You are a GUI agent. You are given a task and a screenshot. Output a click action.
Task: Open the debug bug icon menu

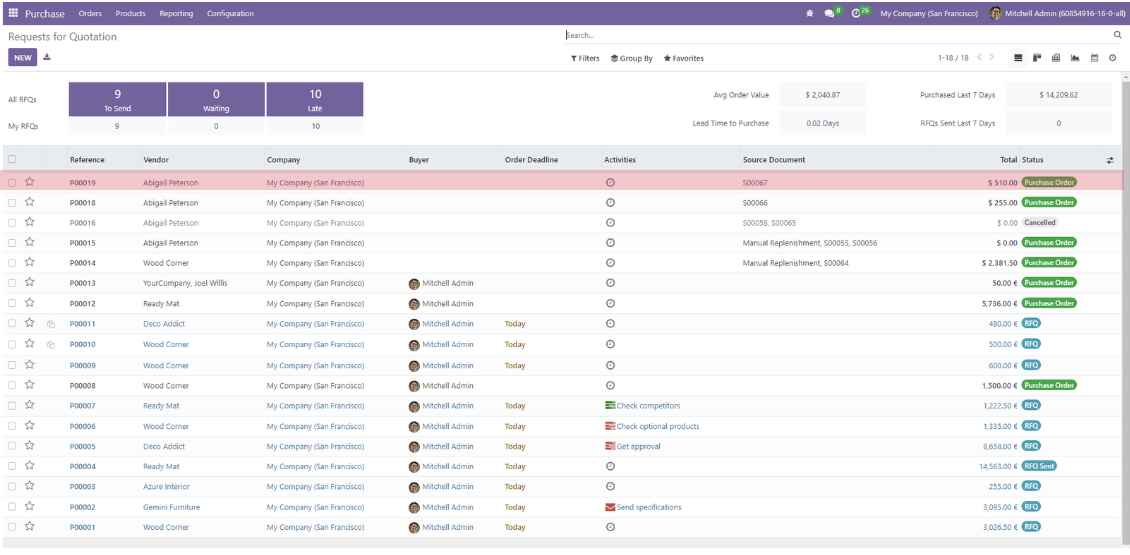pos(809,14)
